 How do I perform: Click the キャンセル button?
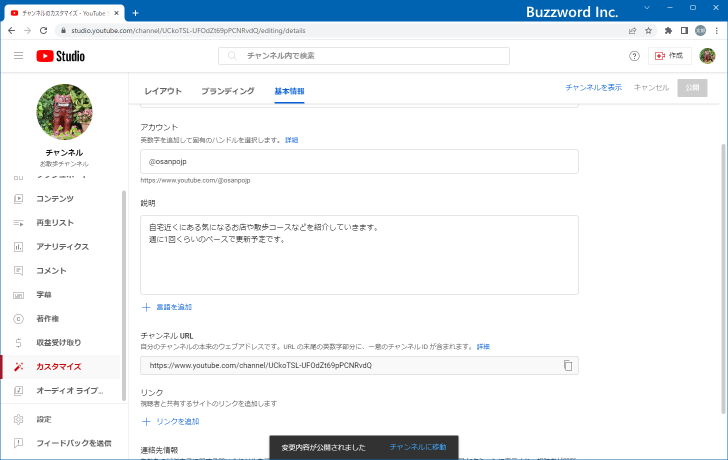[x=651, y=87]
